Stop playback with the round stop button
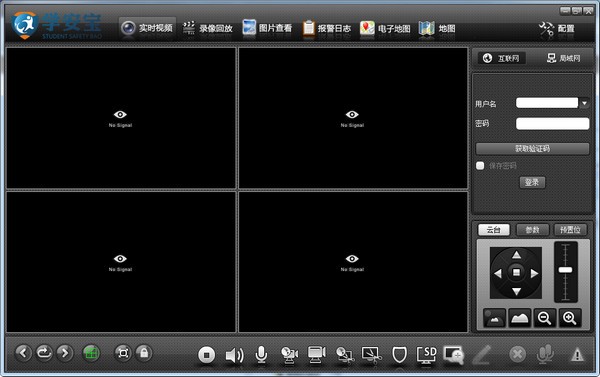600x377 pixels. pos(207,355)
